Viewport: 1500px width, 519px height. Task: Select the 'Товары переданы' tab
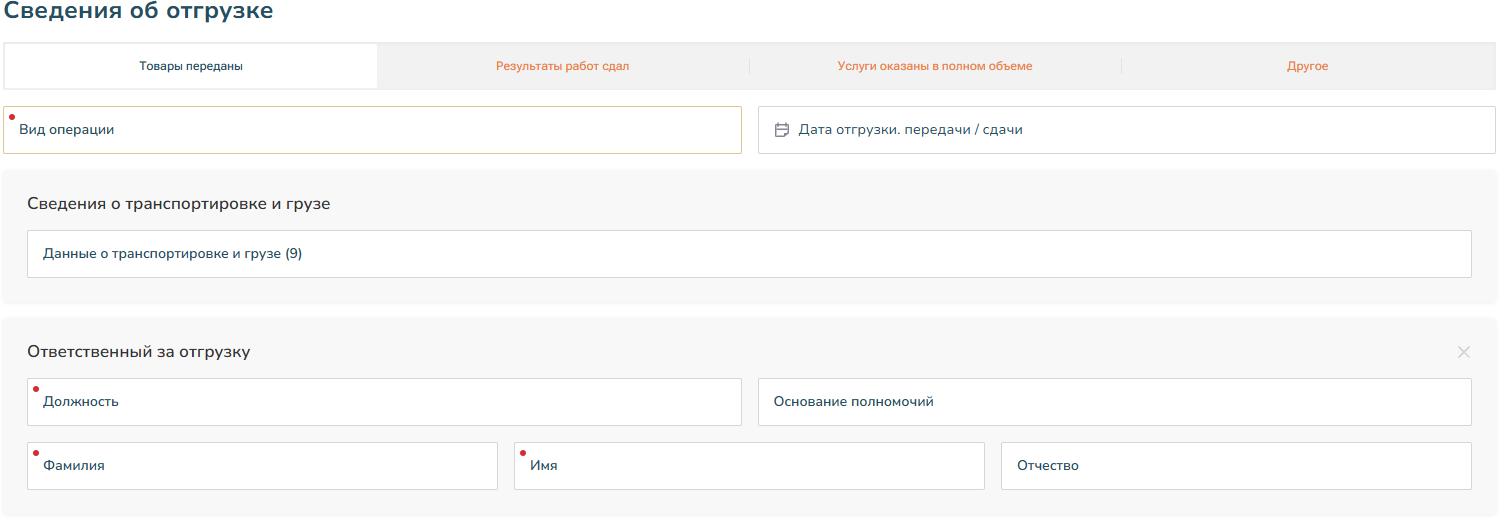pos(191,66)
